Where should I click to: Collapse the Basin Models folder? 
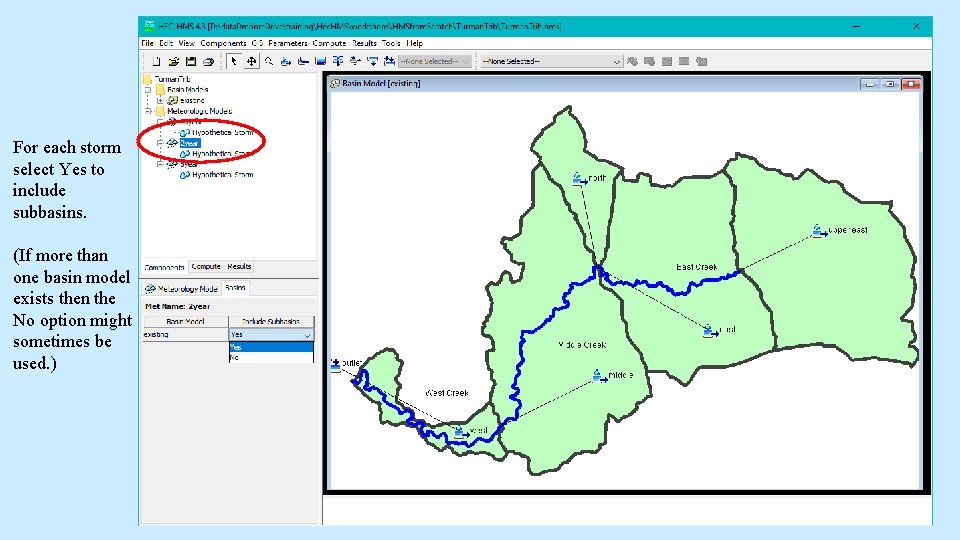point(148,90)
